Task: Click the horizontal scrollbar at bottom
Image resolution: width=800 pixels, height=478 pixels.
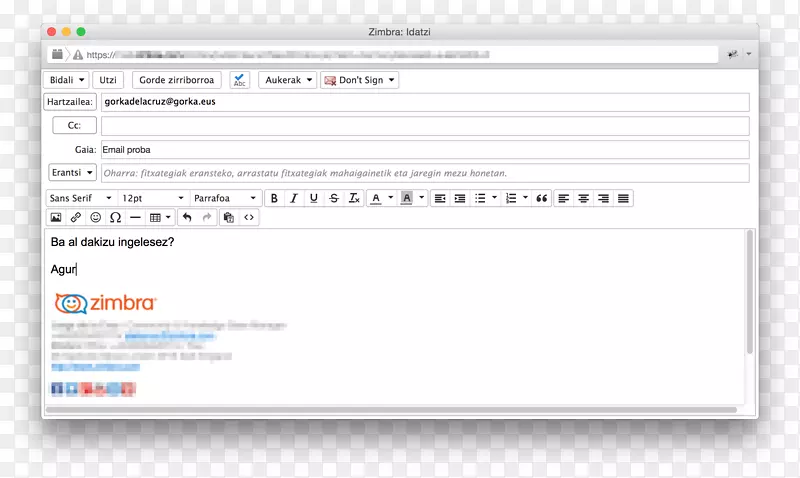Action: pos(391,410)
